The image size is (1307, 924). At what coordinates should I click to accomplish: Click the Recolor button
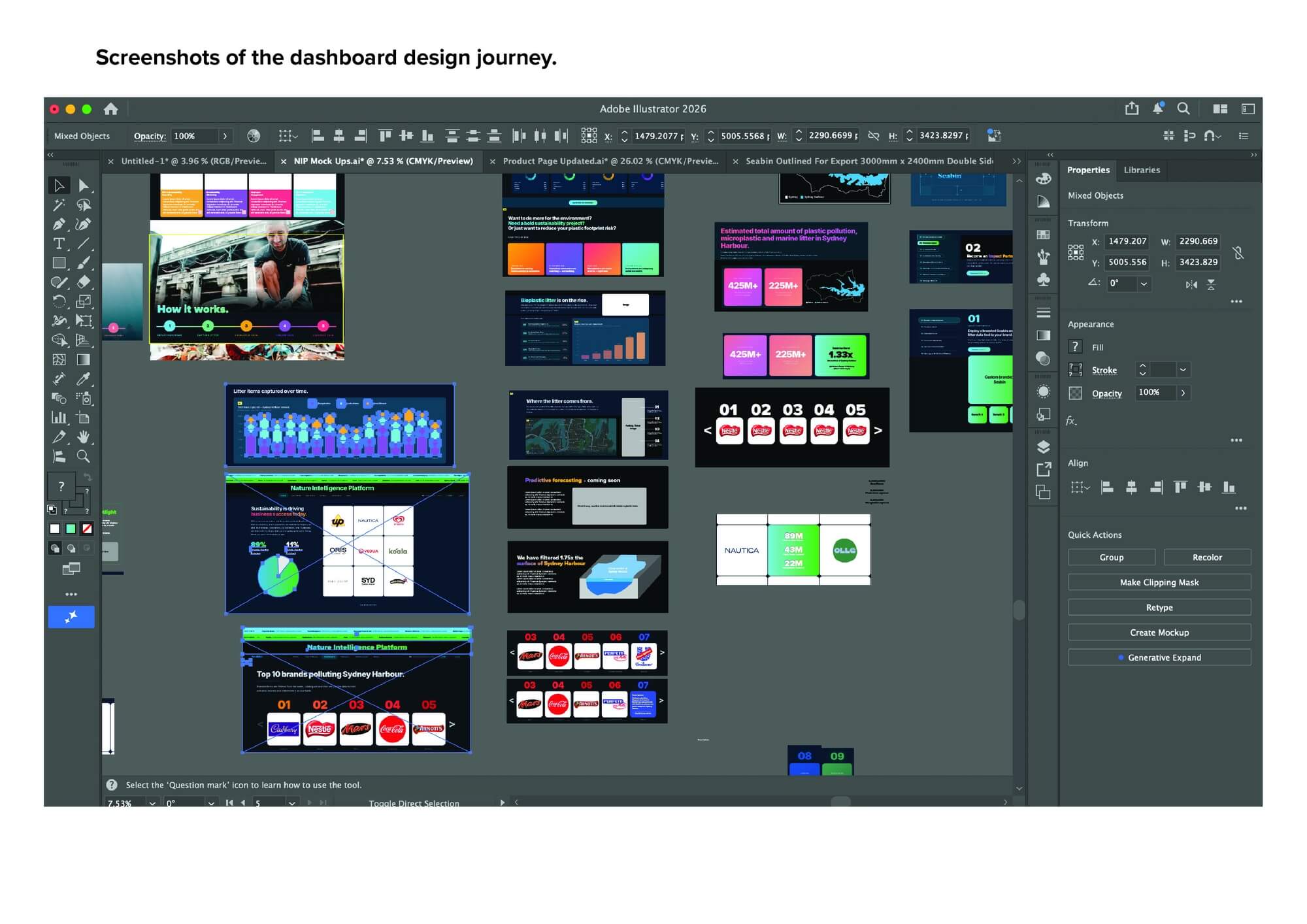coord(1207,557)
